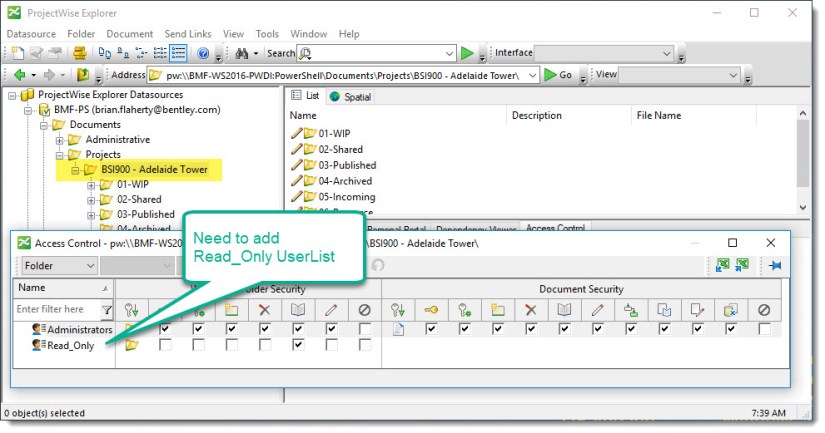
Task: Enable Read_Only folder No Access checkbox
Action: click(x=364, y=345)
